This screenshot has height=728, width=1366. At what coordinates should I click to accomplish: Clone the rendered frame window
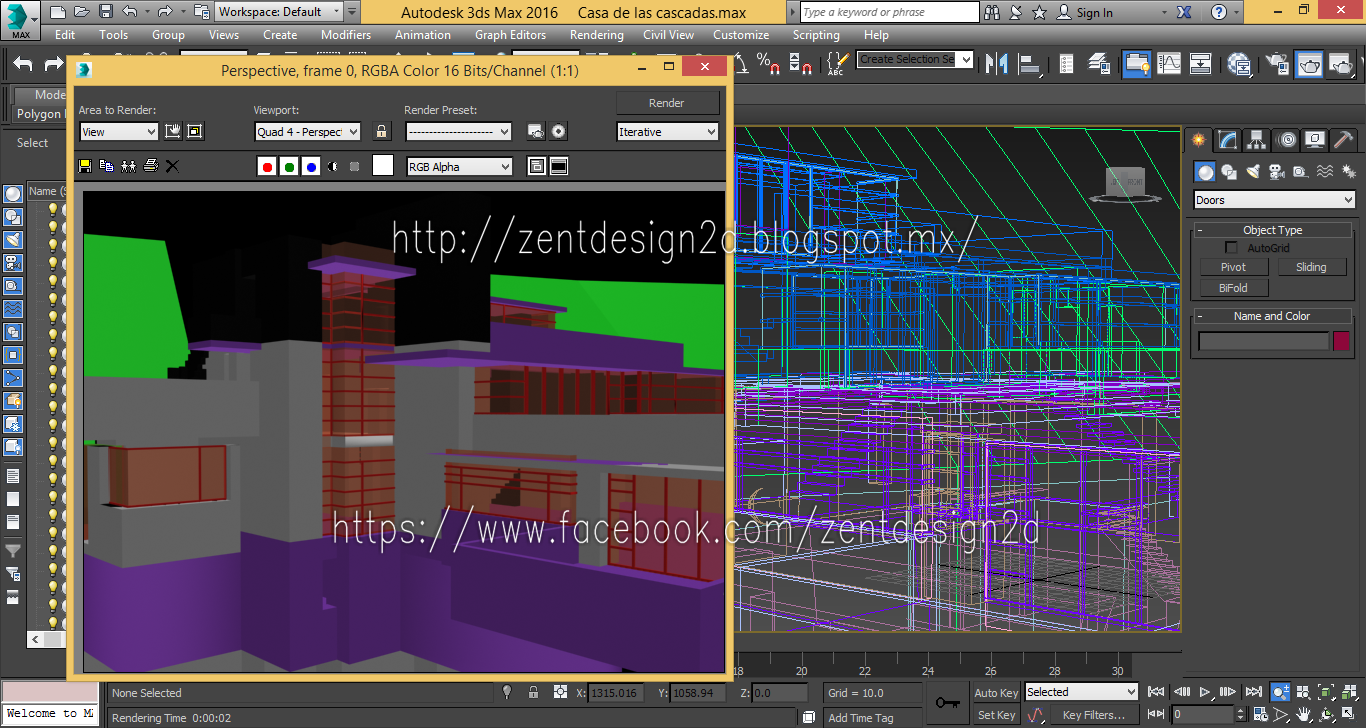click(128, 166)
